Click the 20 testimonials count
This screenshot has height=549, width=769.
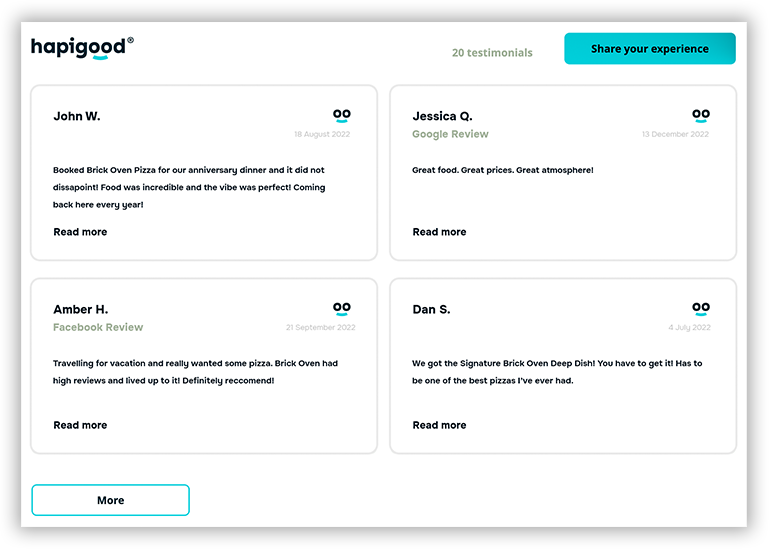pos(492,53)
